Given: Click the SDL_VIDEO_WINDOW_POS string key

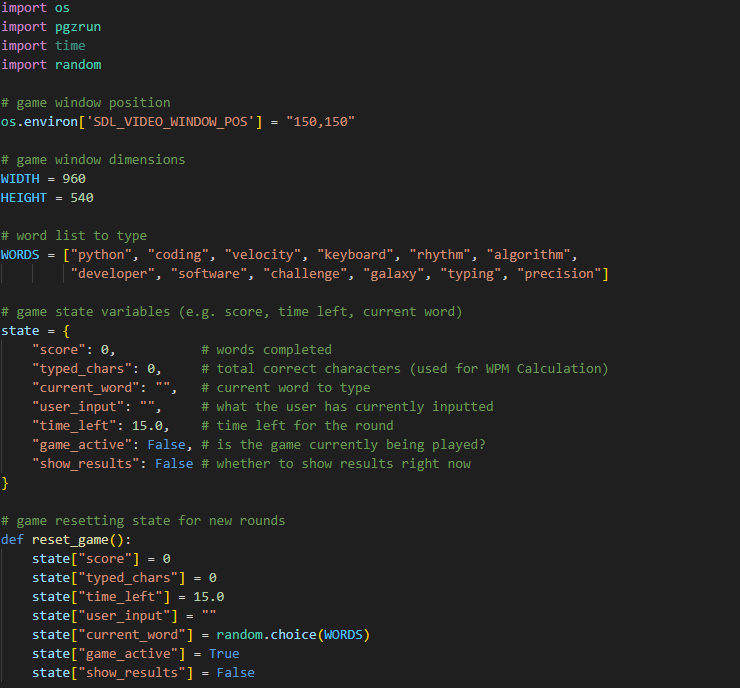Looking at the screenshot, I should pos(151,121).
